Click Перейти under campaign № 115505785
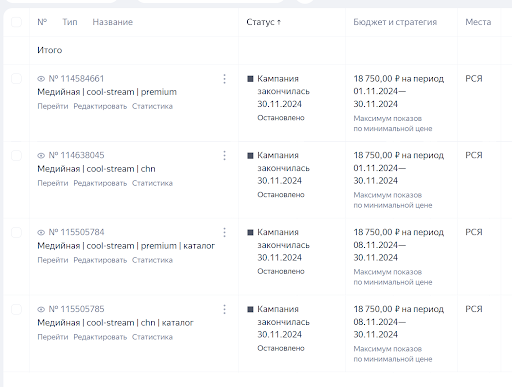 (53, 337)
